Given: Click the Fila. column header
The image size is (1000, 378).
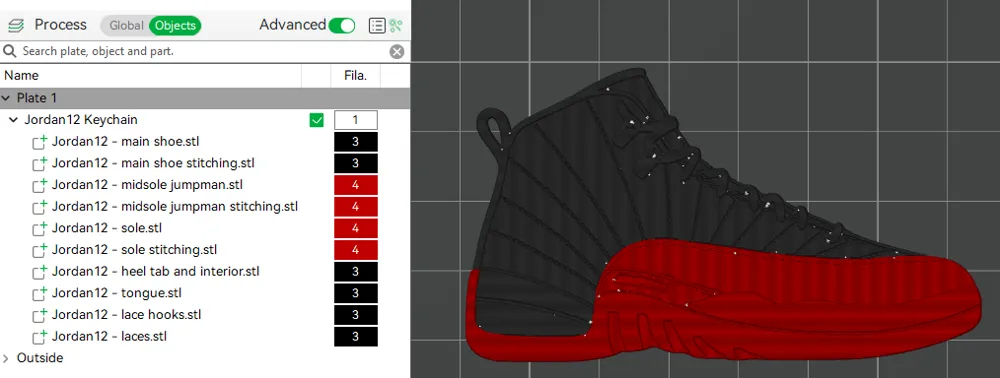Looking at the screenshot, I should 355,75.
